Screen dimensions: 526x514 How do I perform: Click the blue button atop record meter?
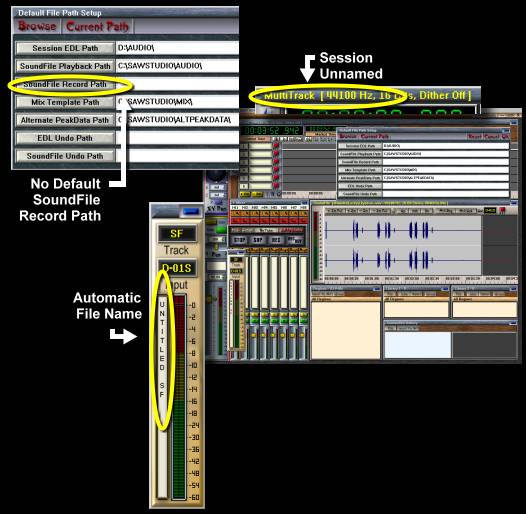191,211
